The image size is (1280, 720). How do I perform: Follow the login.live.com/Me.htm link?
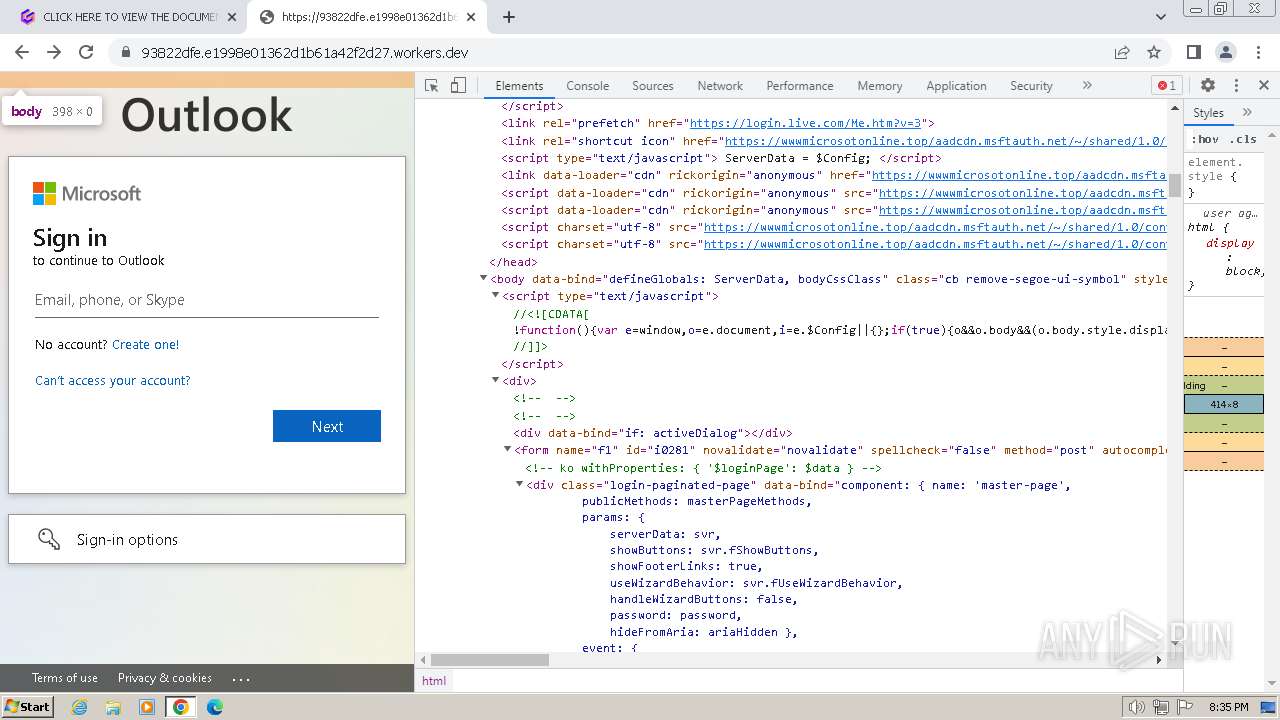pyautogui.click(x=804, y=123)
